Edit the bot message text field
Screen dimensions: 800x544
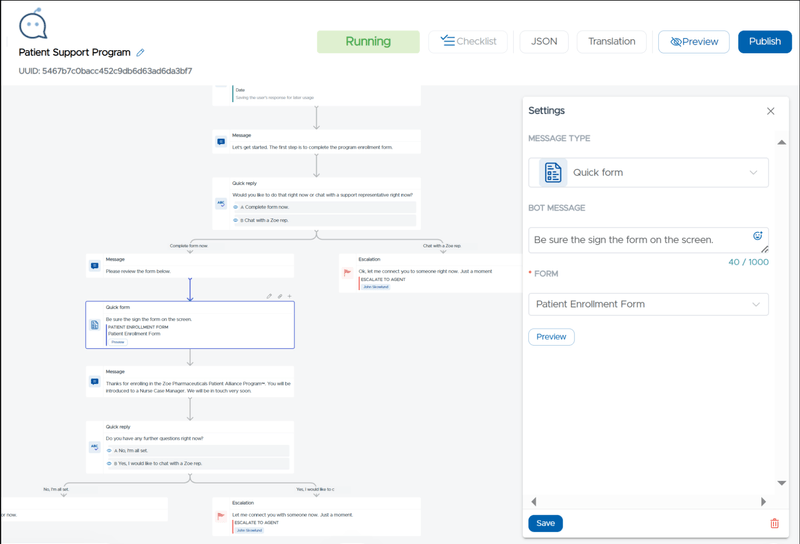[x=648, y=240]
